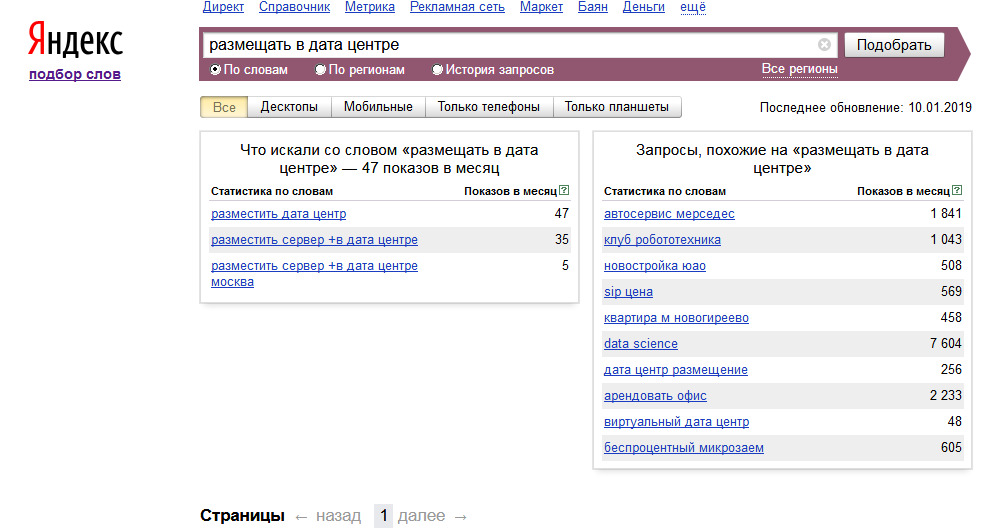This screenshot has height=532, width=1003.
Task: Open 'Деньги' in the top navigation
Action: point(644,7)
